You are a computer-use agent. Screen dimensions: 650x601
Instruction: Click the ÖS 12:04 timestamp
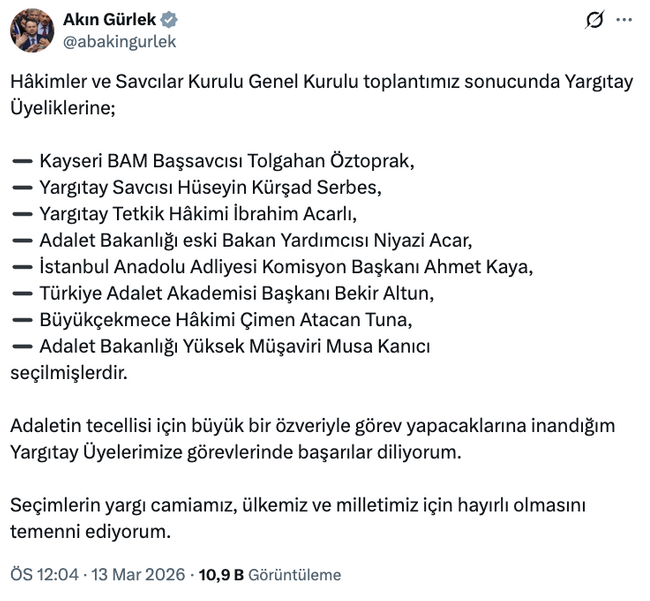[44, 575]
